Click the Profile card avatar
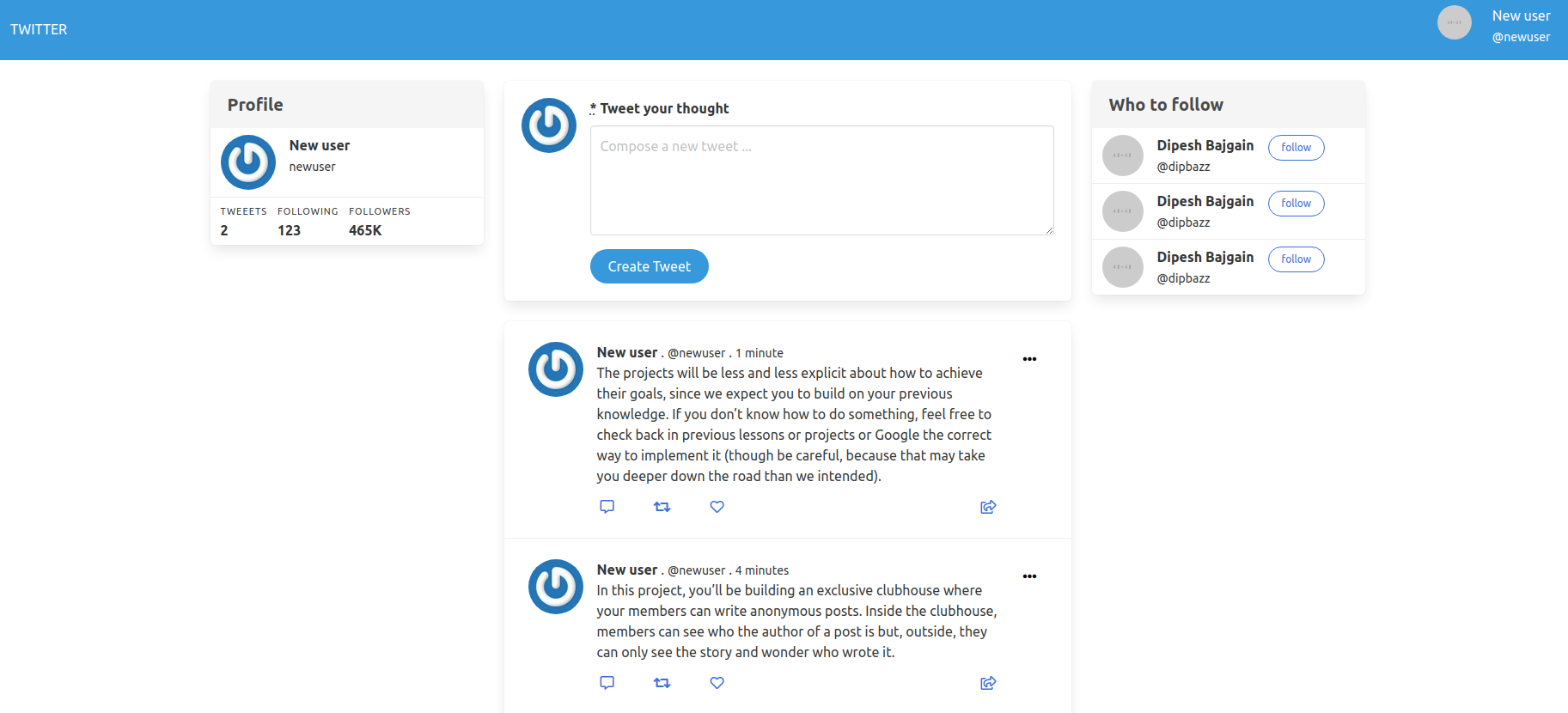Viewport: 1568px width, 713px height. click(248, 162)
